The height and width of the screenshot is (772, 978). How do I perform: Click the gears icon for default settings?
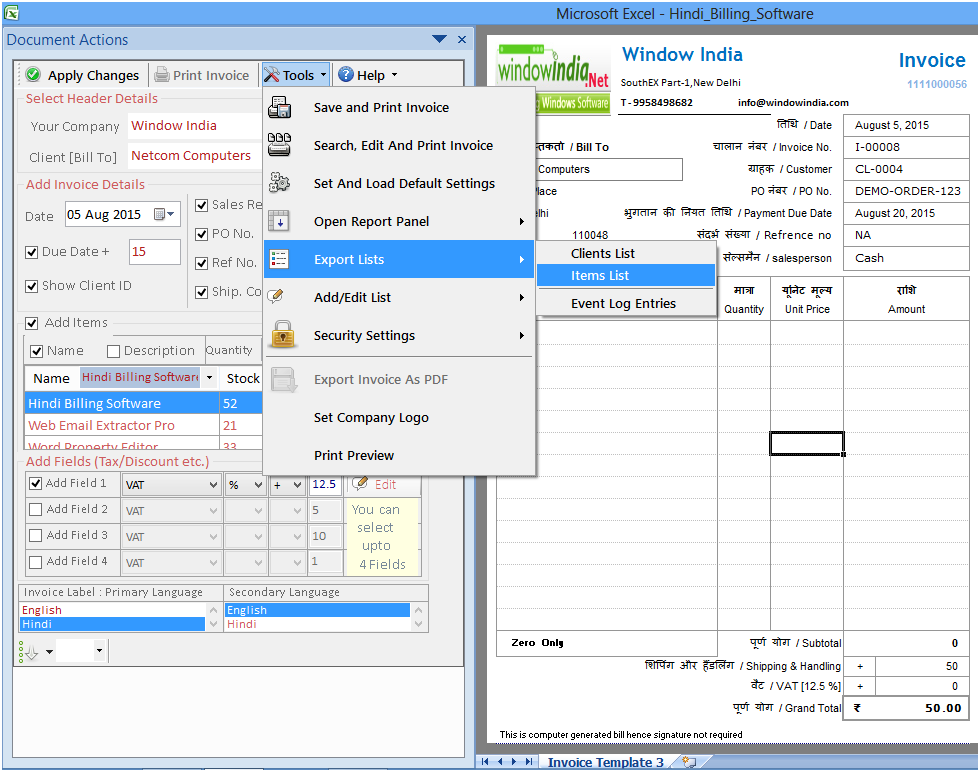point(279,183)
